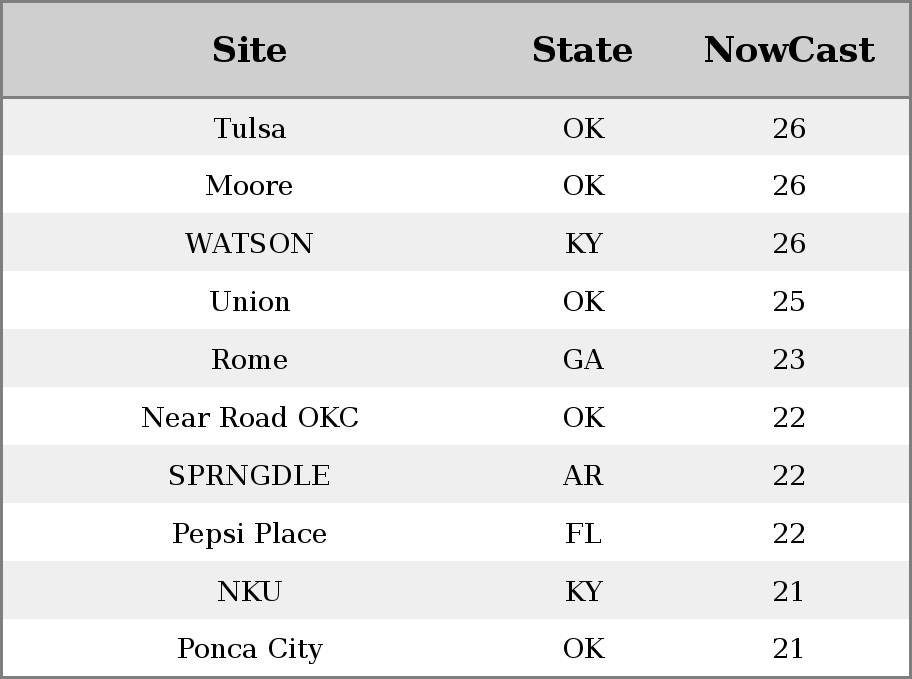Select the Union site row
912x679 pixels.
tap(456, 301)
